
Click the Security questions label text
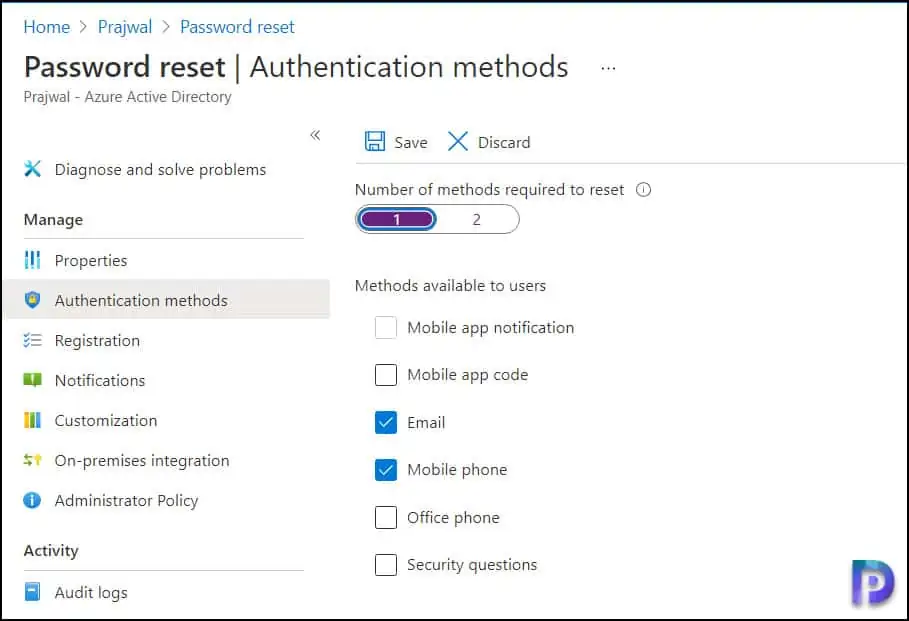(472, 565)
